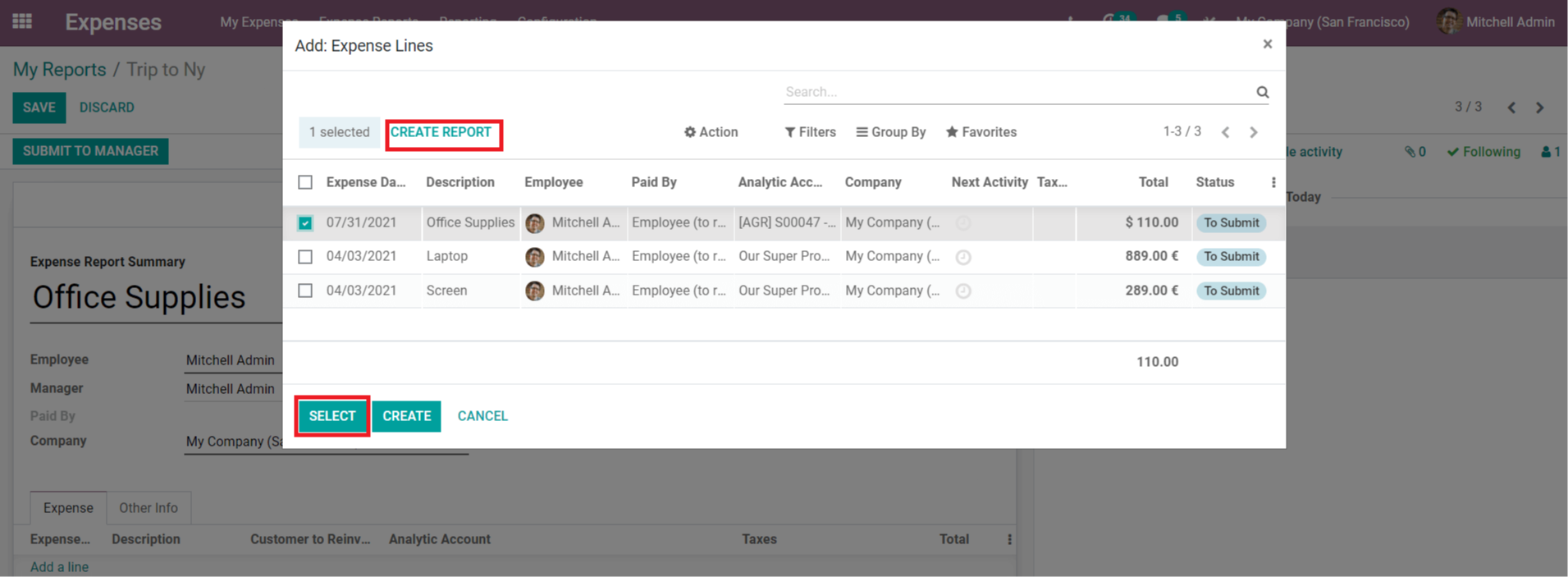The image size is (1568, 577).
Task: Open optional columns menu in Expense tab table
Action: coord(1009,539)
